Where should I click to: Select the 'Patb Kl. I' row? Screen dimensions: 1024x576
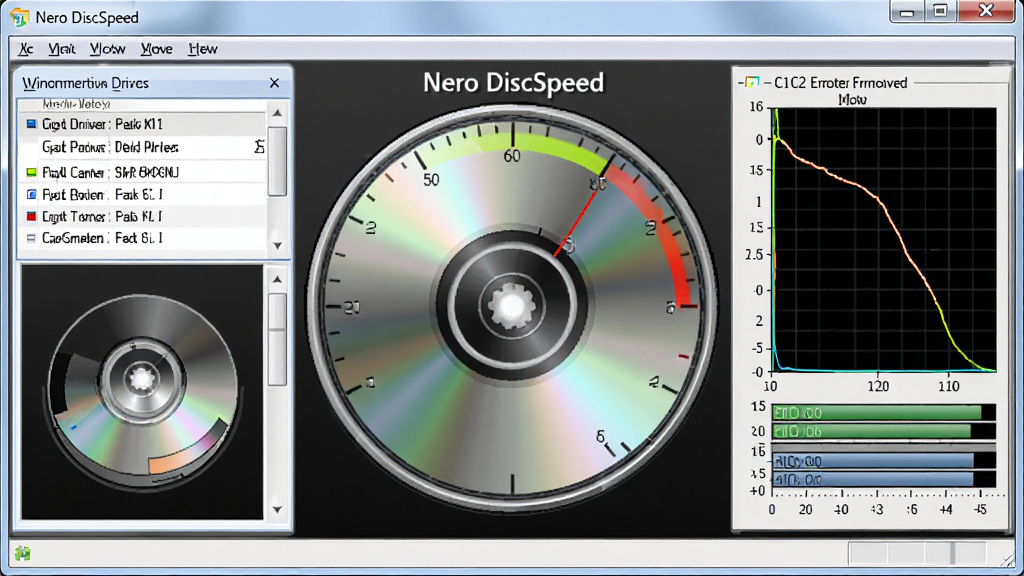[142, 216]
